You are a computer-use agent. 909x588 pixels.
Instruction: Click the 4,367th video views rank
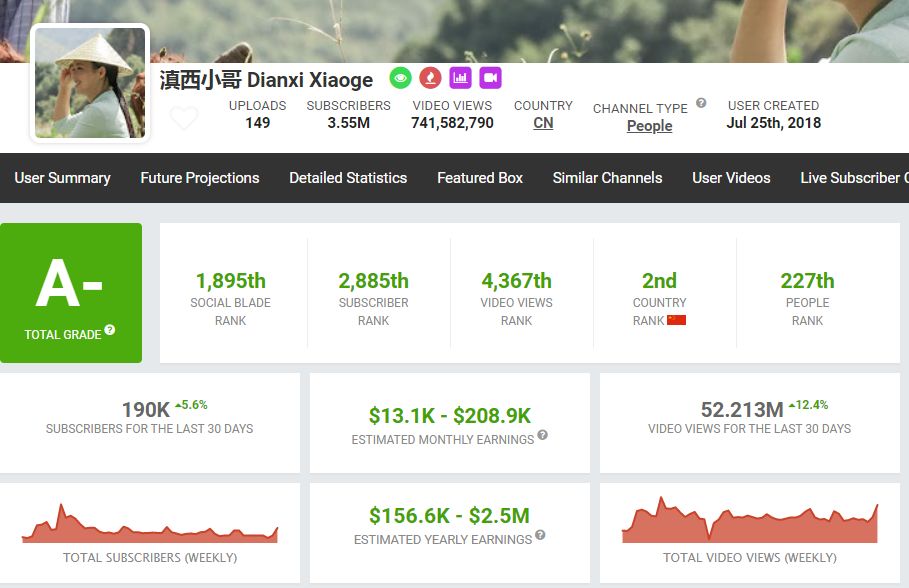point(517,281)
